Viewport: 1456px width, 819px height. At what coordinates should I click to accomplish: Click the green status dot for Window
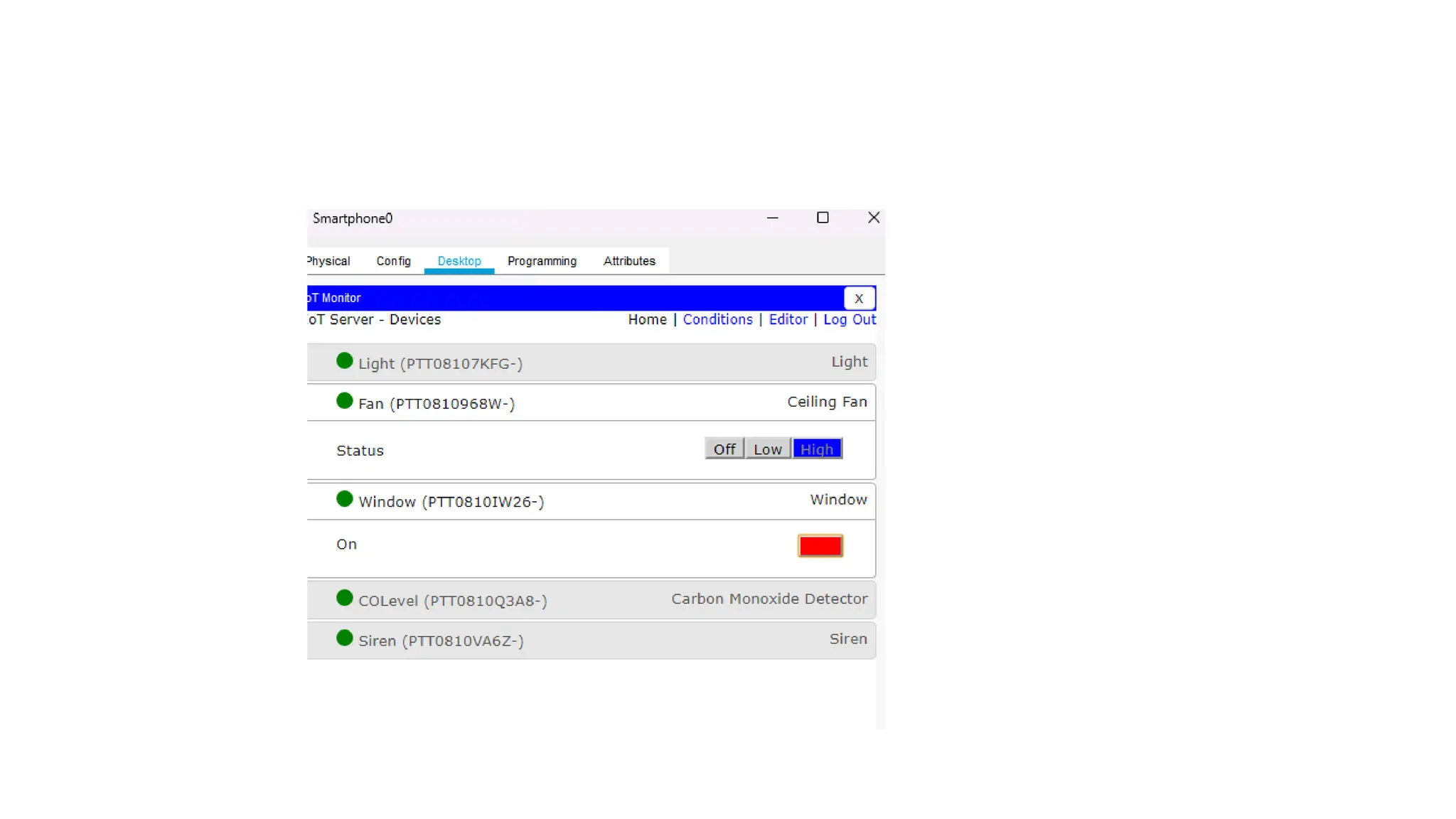[344, 499]
